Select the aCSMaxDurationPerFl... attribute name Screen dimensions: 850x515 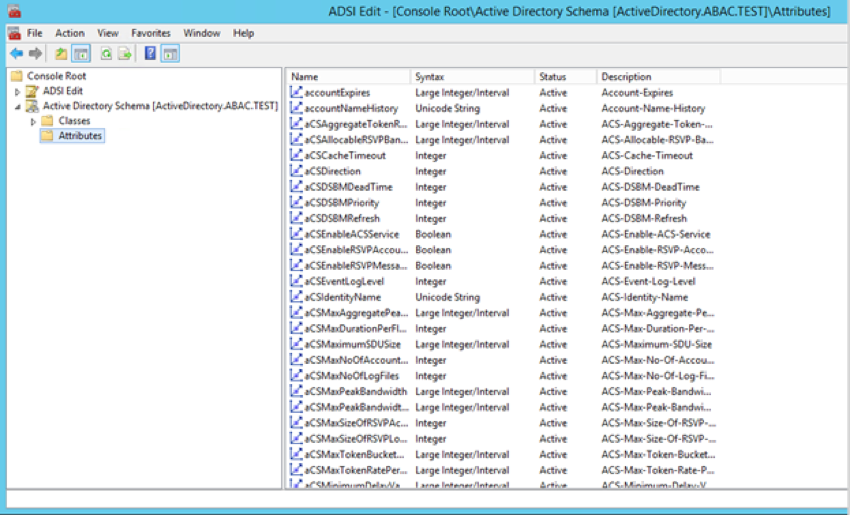click(x=355, y=328)
